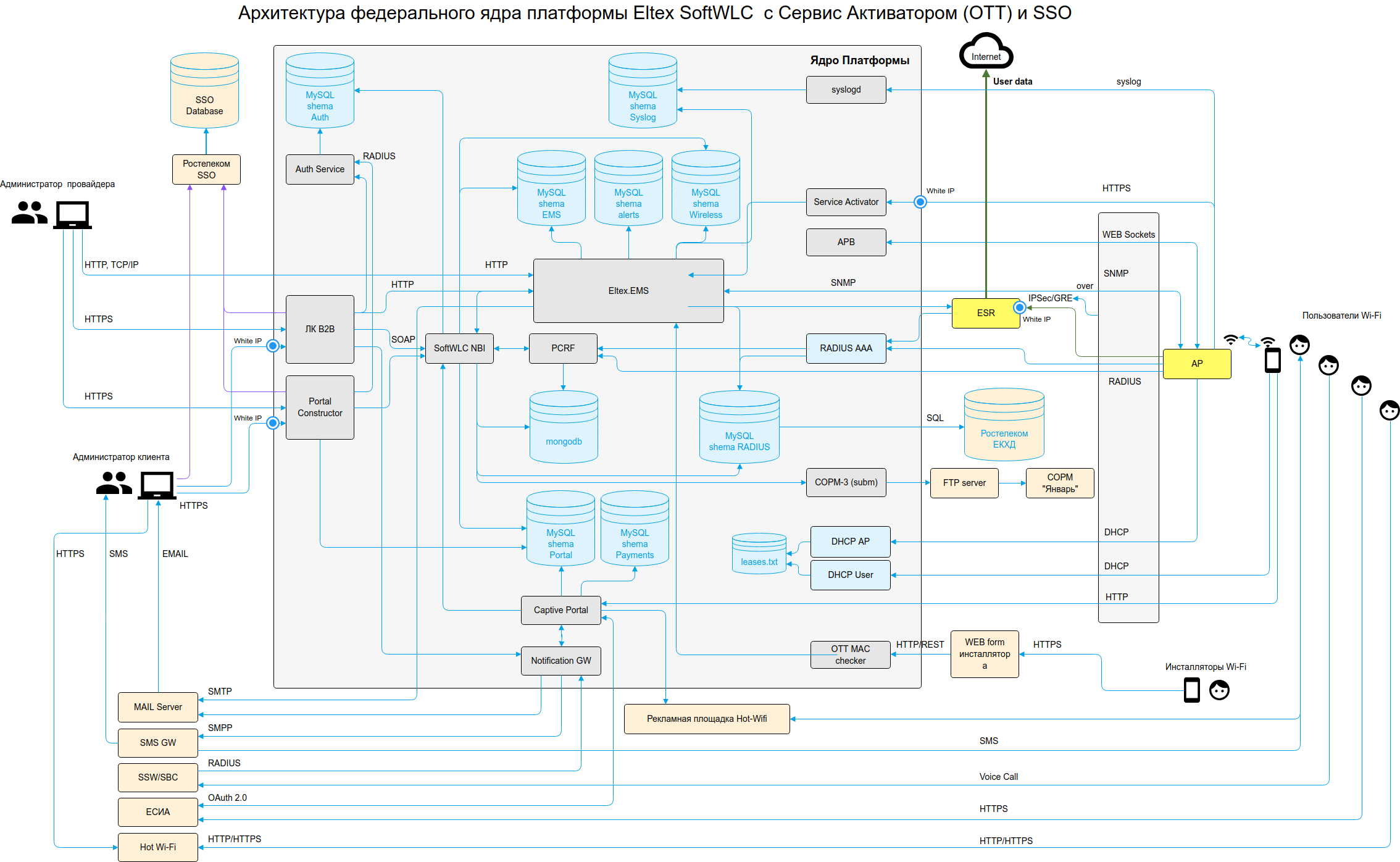Click the Рекламная площадка Hot-Wifi box
The height and width of the screenshot is (862, 1400).
706,719
